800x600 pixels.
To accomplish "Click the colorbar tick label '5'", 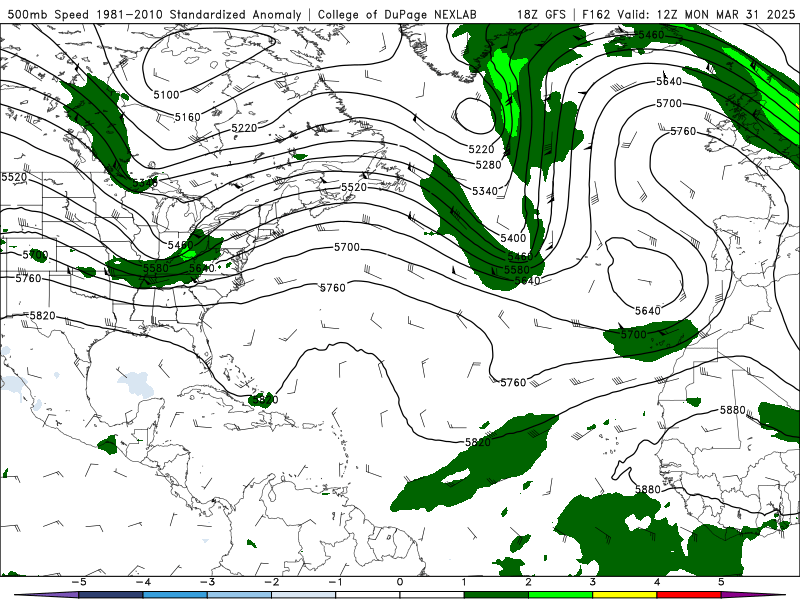I will coord(721,582).
